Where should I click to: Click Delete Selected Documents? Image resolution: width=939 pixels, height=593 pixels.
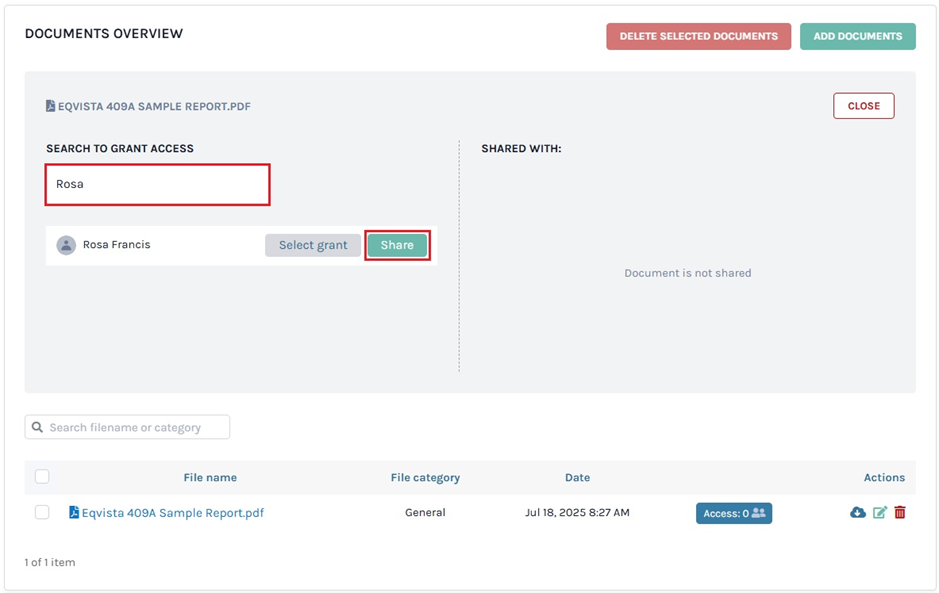tap(698, 37)
